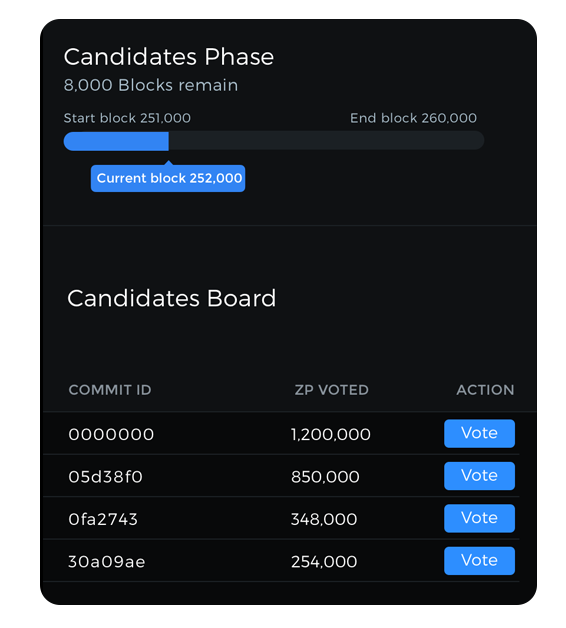Click the Candidates Board heading
This screenshot has width=566, height=628.
171,298
